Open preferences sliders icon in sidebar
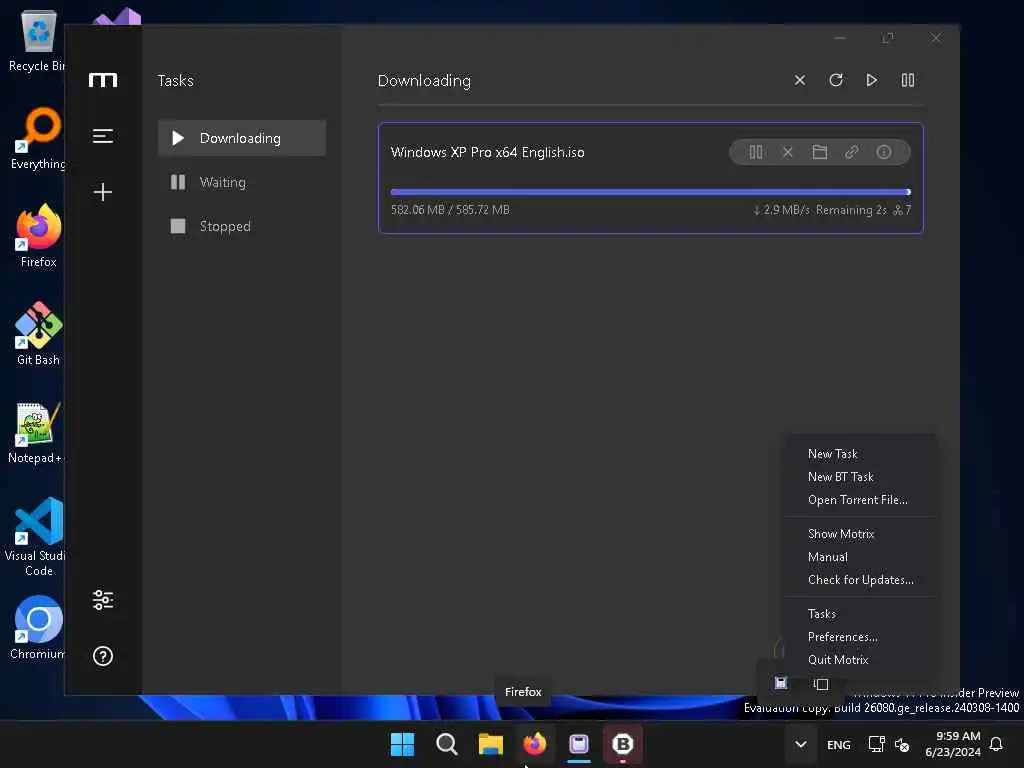The width and height of the screenshot is (1024, 768). pyautogui.click(x=103, y=600)
